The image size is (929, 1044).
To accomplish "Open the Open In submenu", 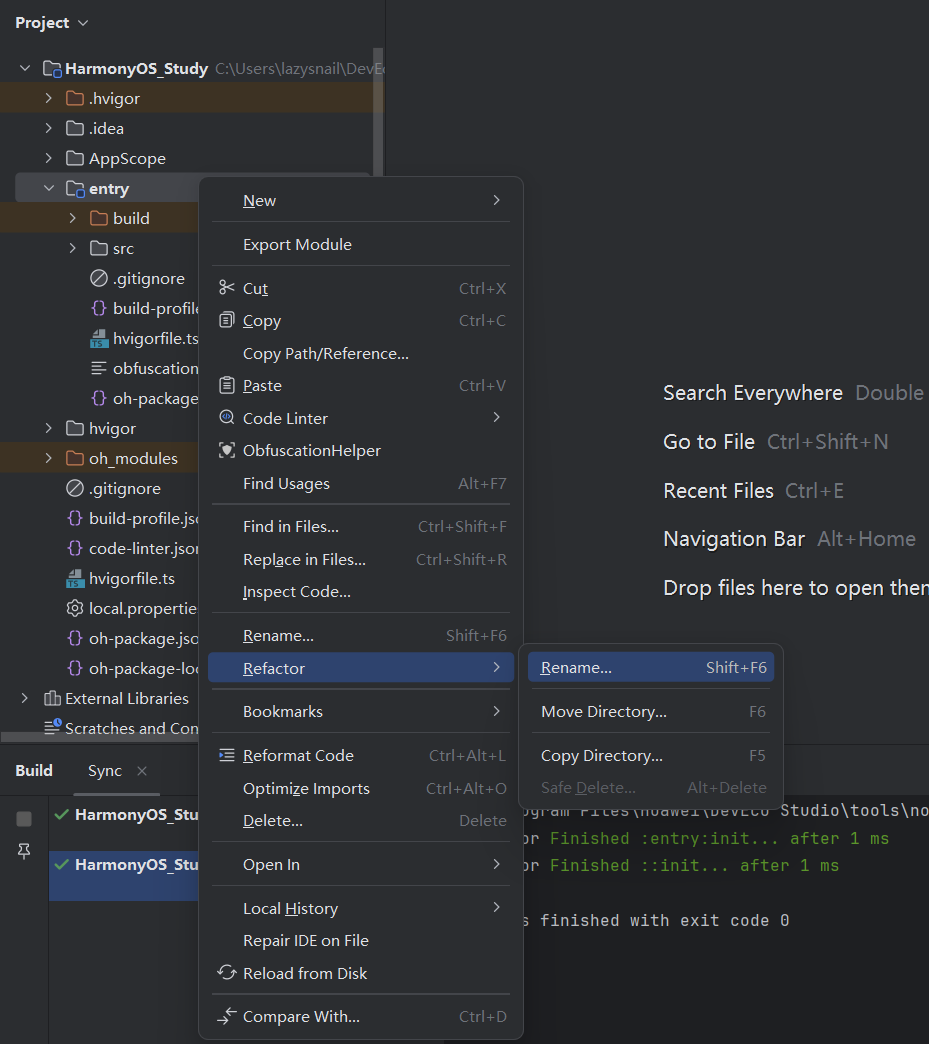I will (360, 864).
